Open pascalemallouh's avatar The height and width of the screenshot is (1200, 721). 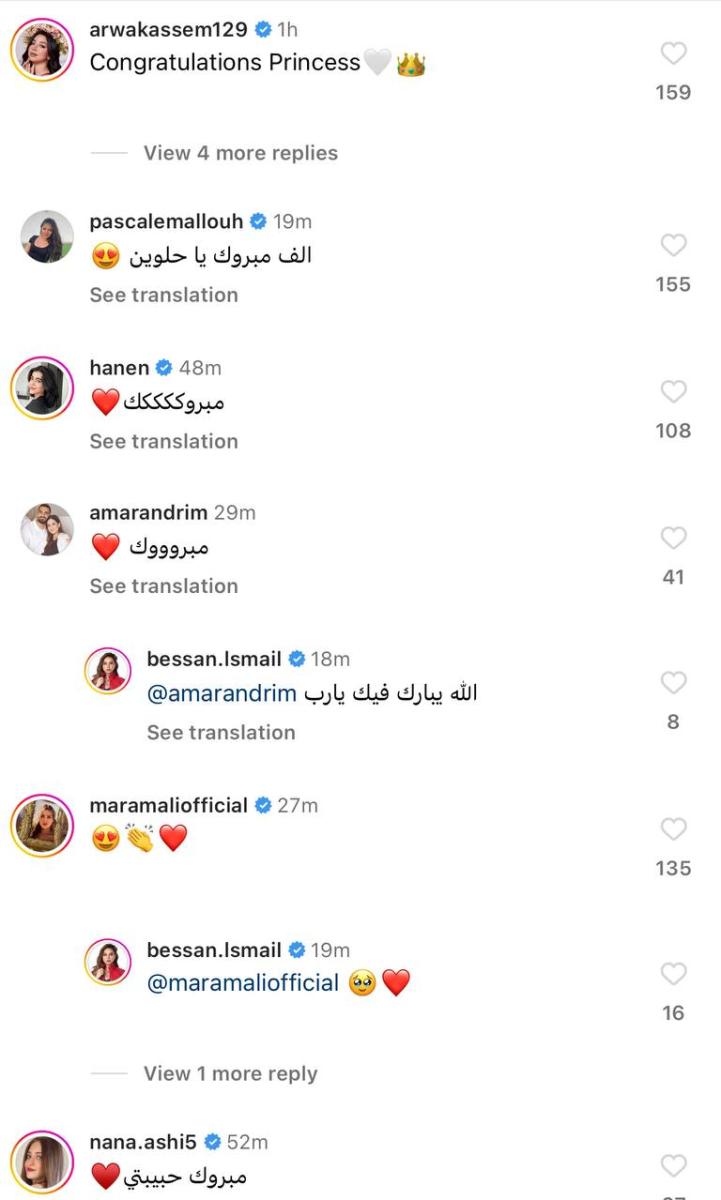[47, 237]
